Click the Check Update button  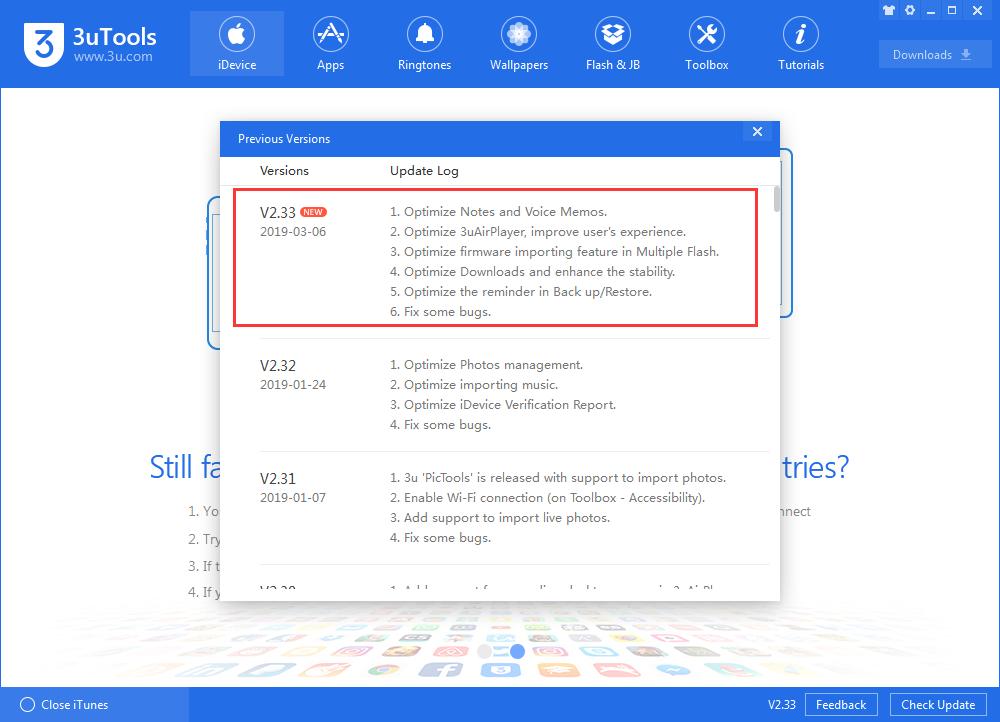tap(938, 705)
